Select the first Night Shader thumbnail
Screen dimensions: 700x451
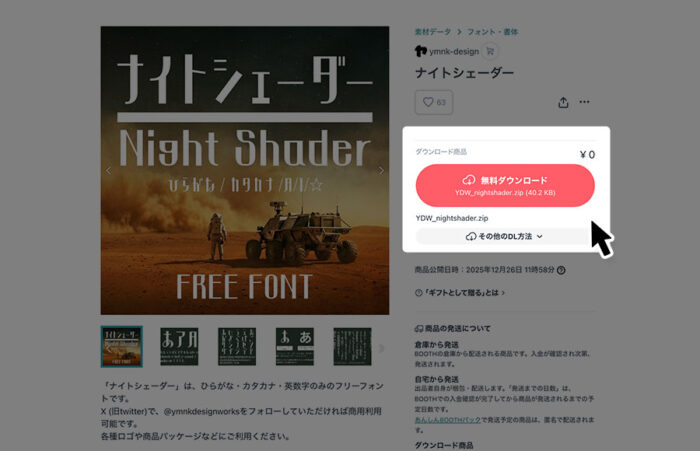[122, 347]
